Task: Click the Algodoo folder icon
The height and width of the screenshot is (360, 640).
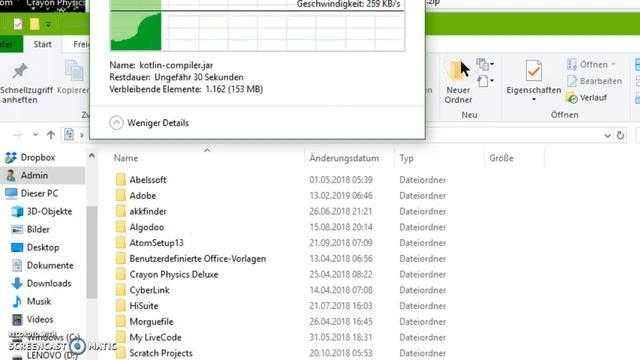Action: tap(120, 227)
